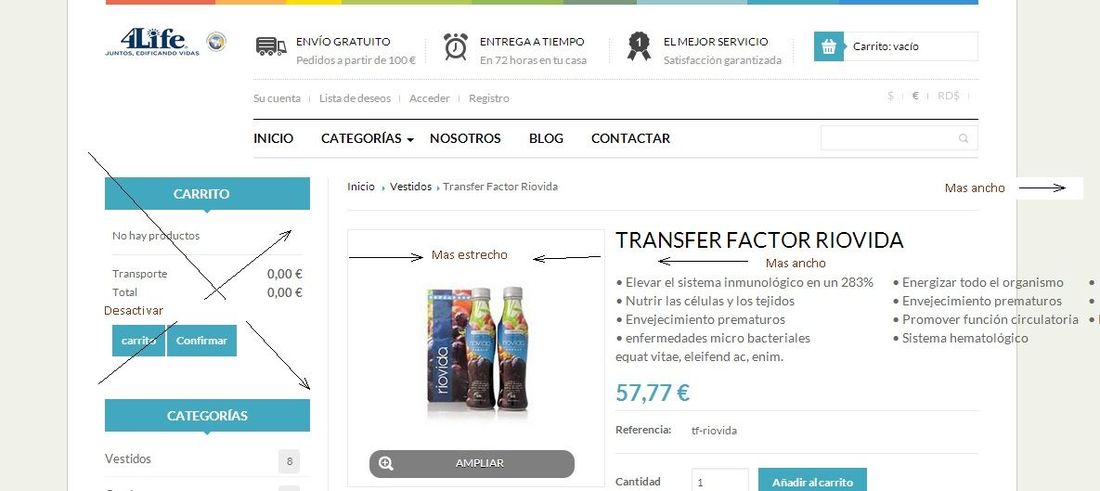
Task: Click the delivery truck icon
Action: pyautogui.click(x=271, y=46)
